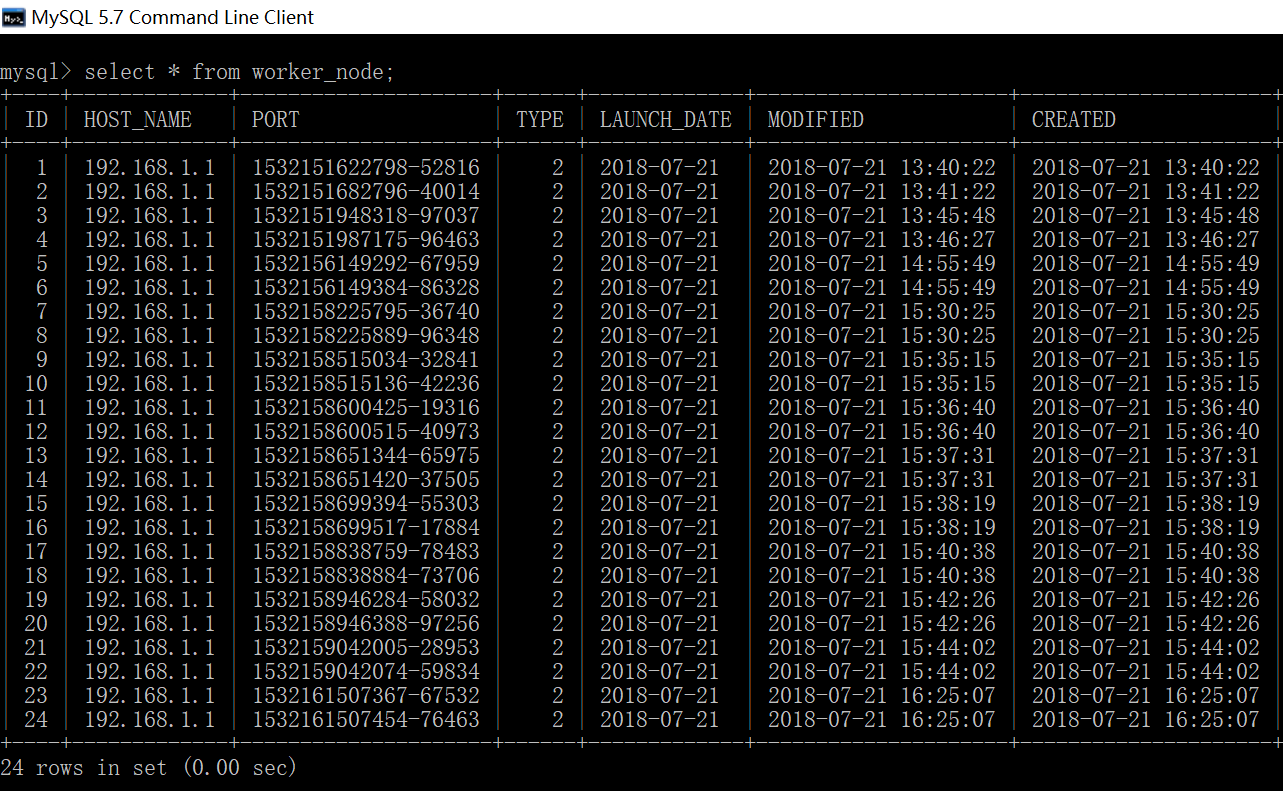The width and height of the screenshot is (1283, 791).
Task: Click the LAUNCH_DATE column header
Action: [665, 120]
